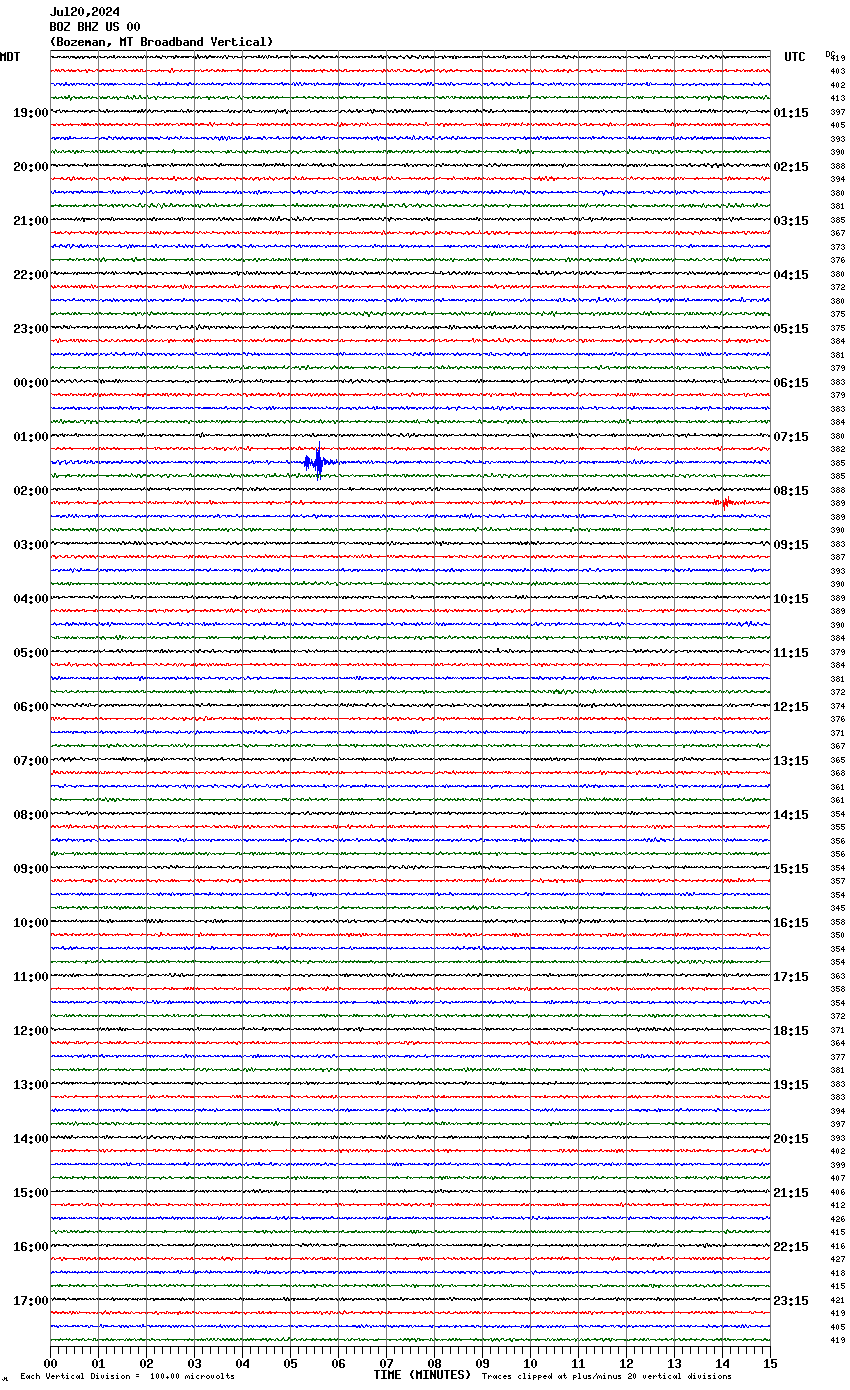850x1390 pixels.
Task: Select the 02:00 MDT time label
Action: 30,491
